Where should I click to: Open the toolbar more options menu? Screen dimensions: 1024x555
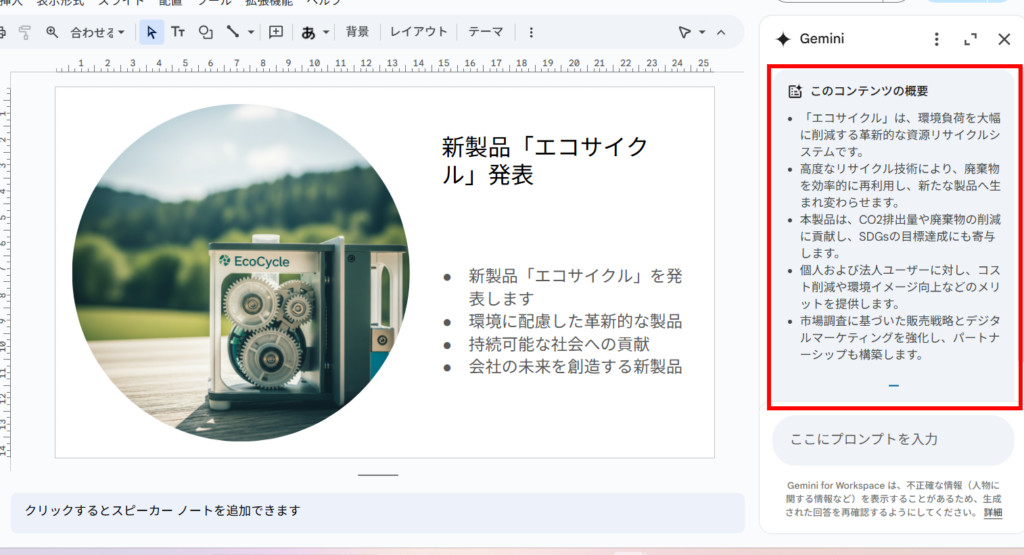pos(531,32)
